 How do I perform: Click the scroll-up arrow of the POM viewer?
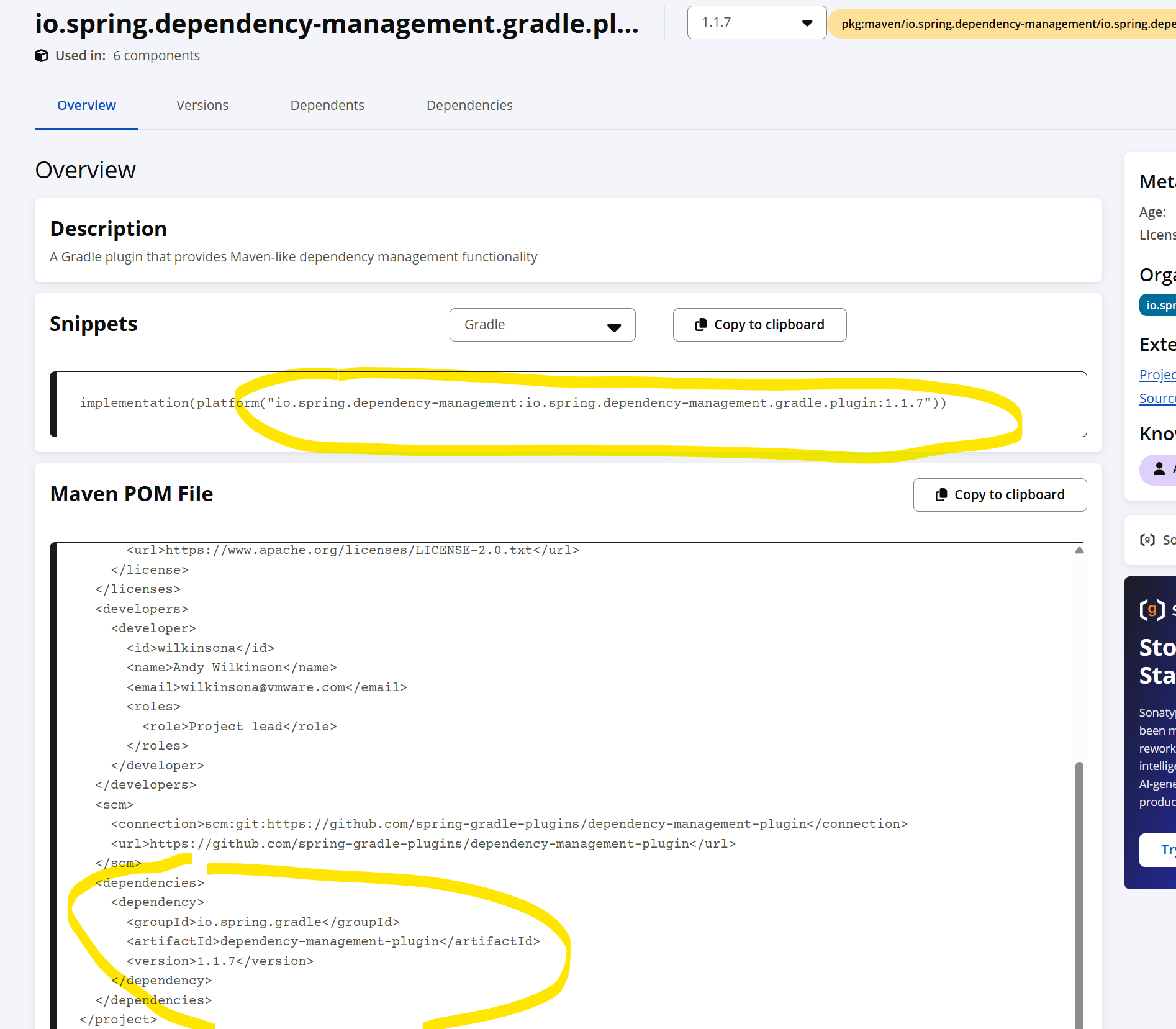pyautogui.click(x=1079, y=550)
